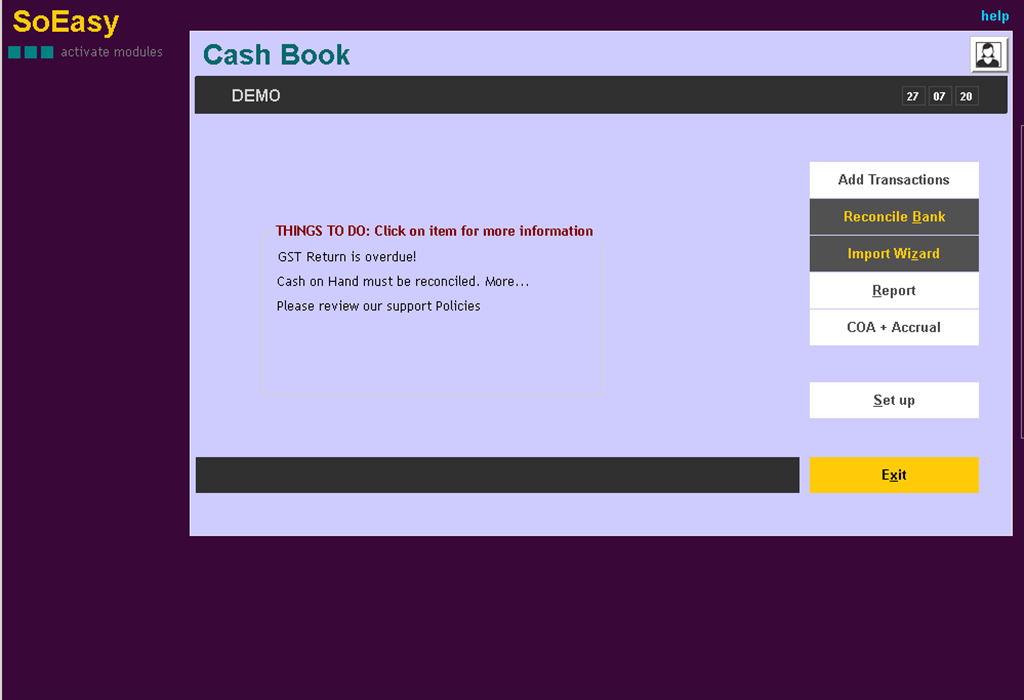The width and height of the screenshot is (1024, 700).
Task: Click the month field showing 07
Action: [939, 96]
